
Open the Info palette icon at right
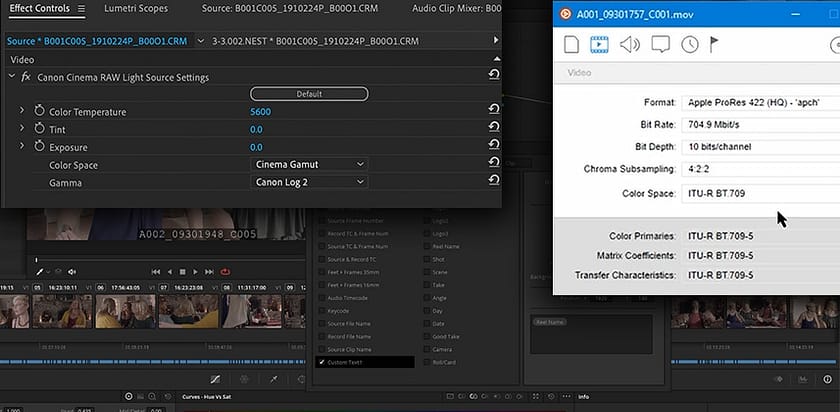(x=828, y=379)
